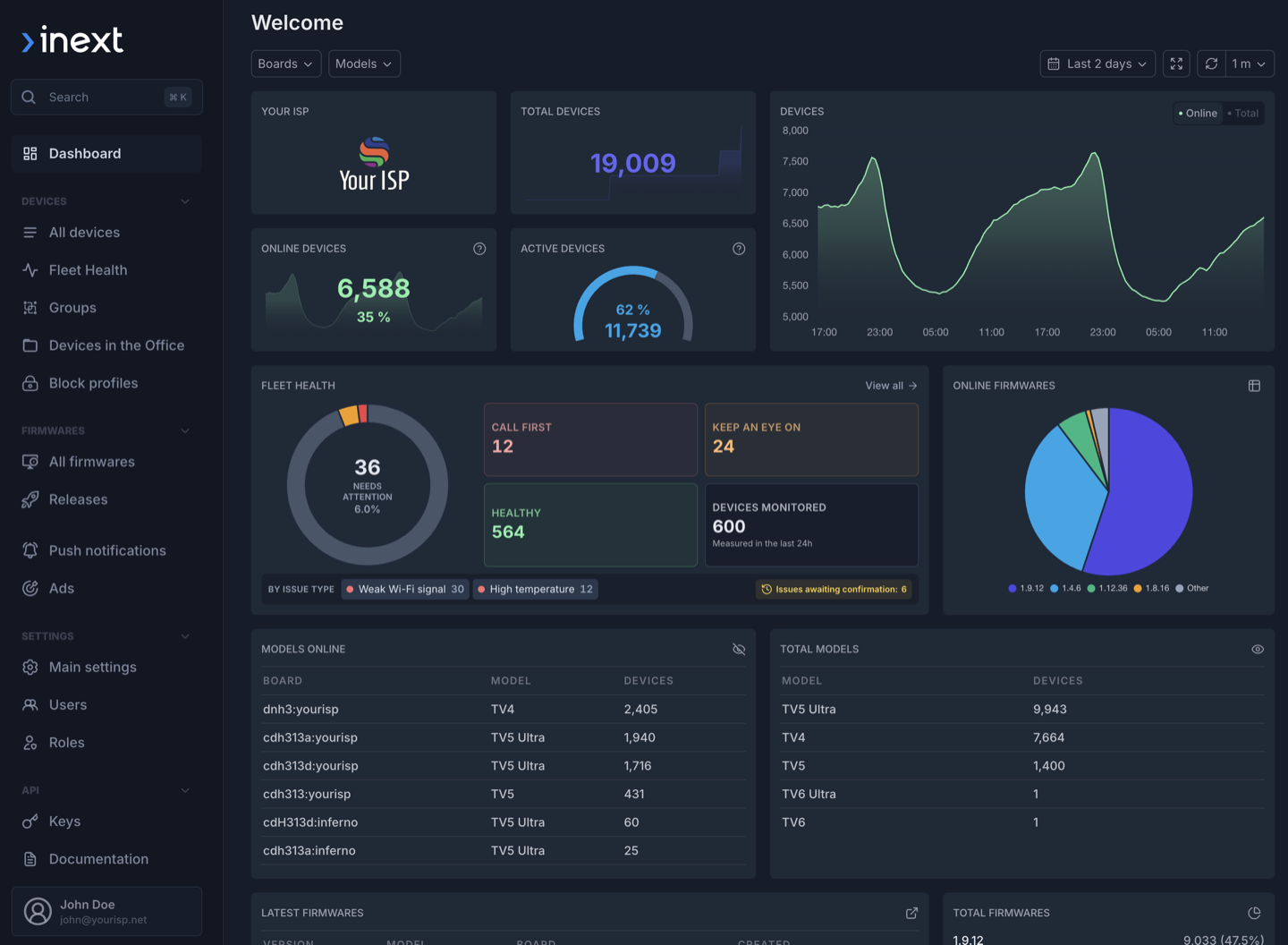The width and height of the screenshot is (1288, 945).
Task: Click the Dashboard grid icon
Action: 30,154
